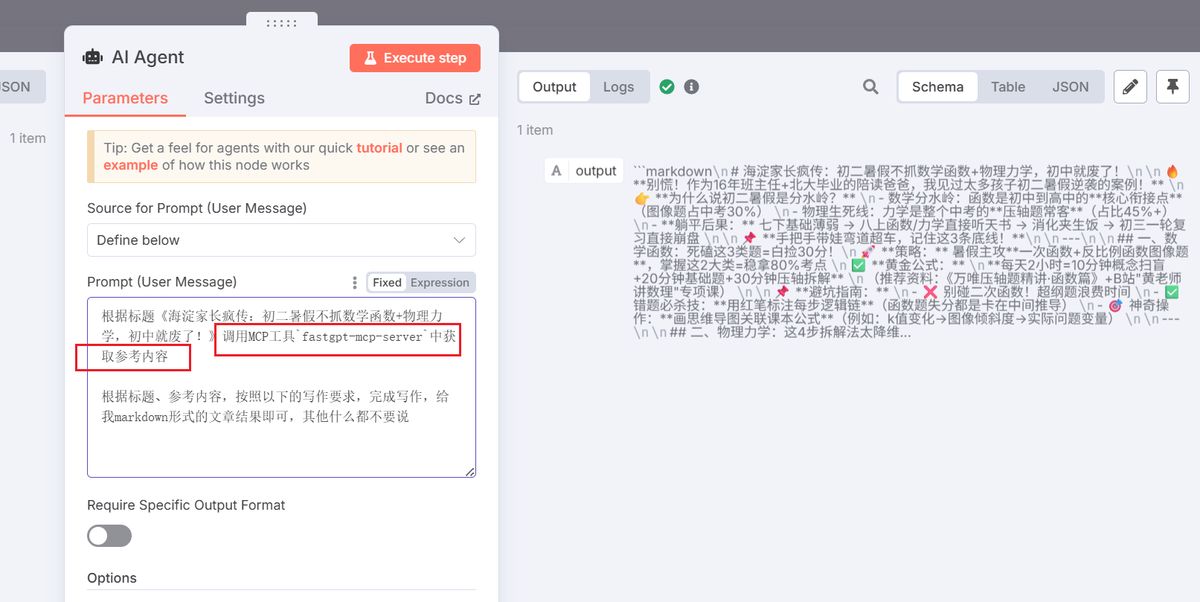Pin the output data
Screen dimensions: 1200x602
point(1172,87)
